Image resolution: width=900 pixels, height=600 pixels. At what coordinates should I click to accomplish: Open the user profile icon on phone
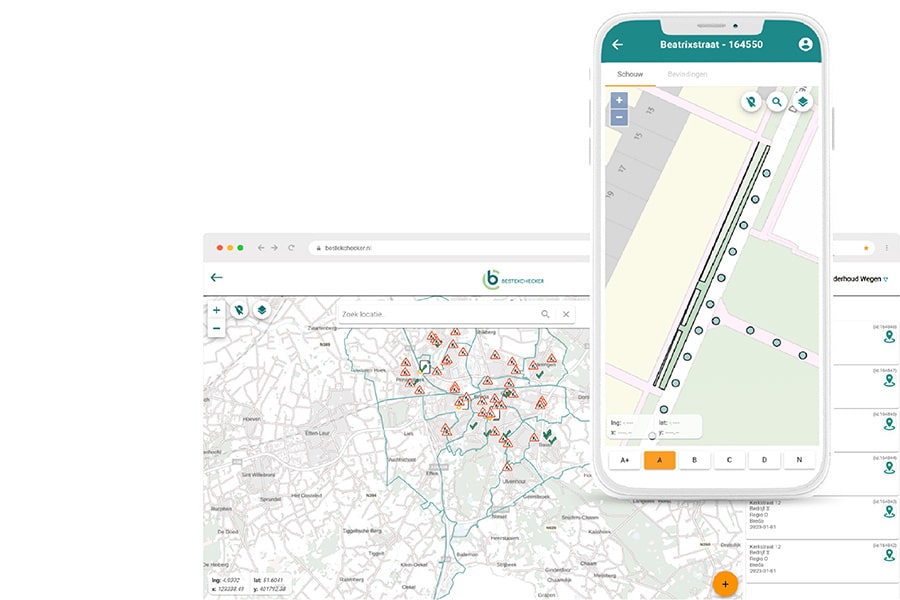click(805, 45)
